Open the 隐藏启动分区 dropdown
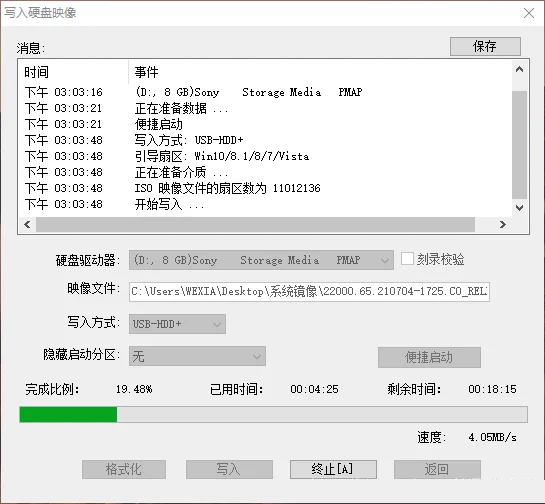 click(197, 356)
